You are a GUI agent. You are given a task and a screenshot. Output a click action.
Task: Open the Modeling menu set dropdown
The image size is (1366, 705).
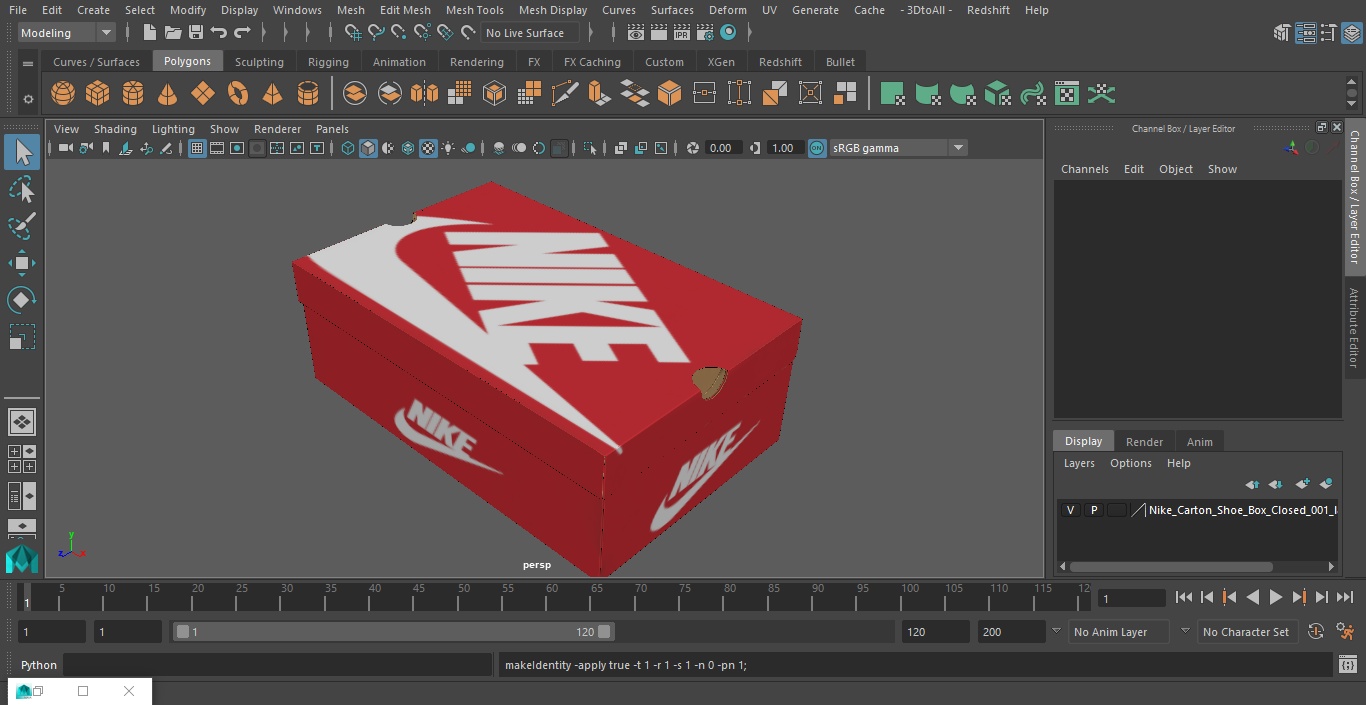coord(67,33)
